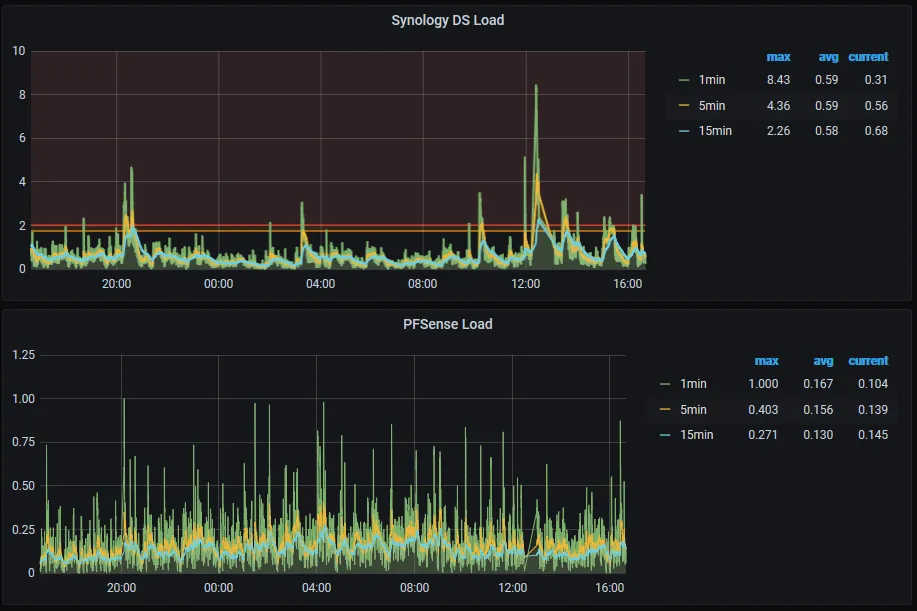Click the 1.25 y-axis label on PFSense graph
Viewport: 917px width, 611px height.
[23, 355]
